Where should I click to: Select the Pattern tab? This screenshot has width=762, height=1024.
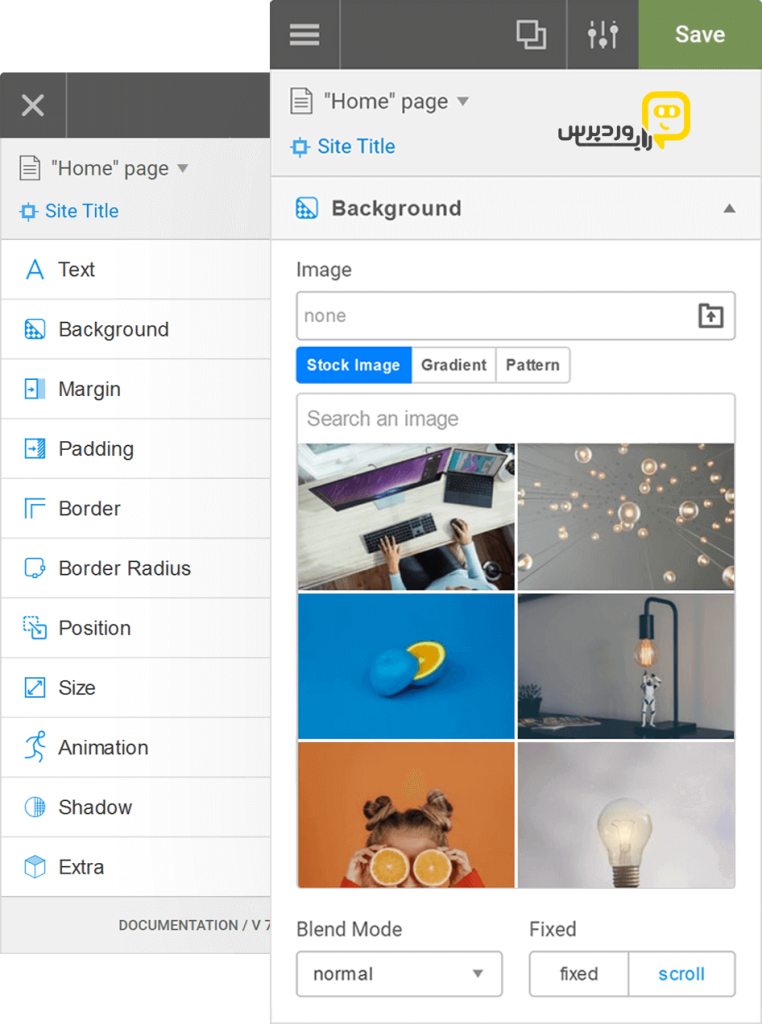pyautogui.click(x=533, y=365)
